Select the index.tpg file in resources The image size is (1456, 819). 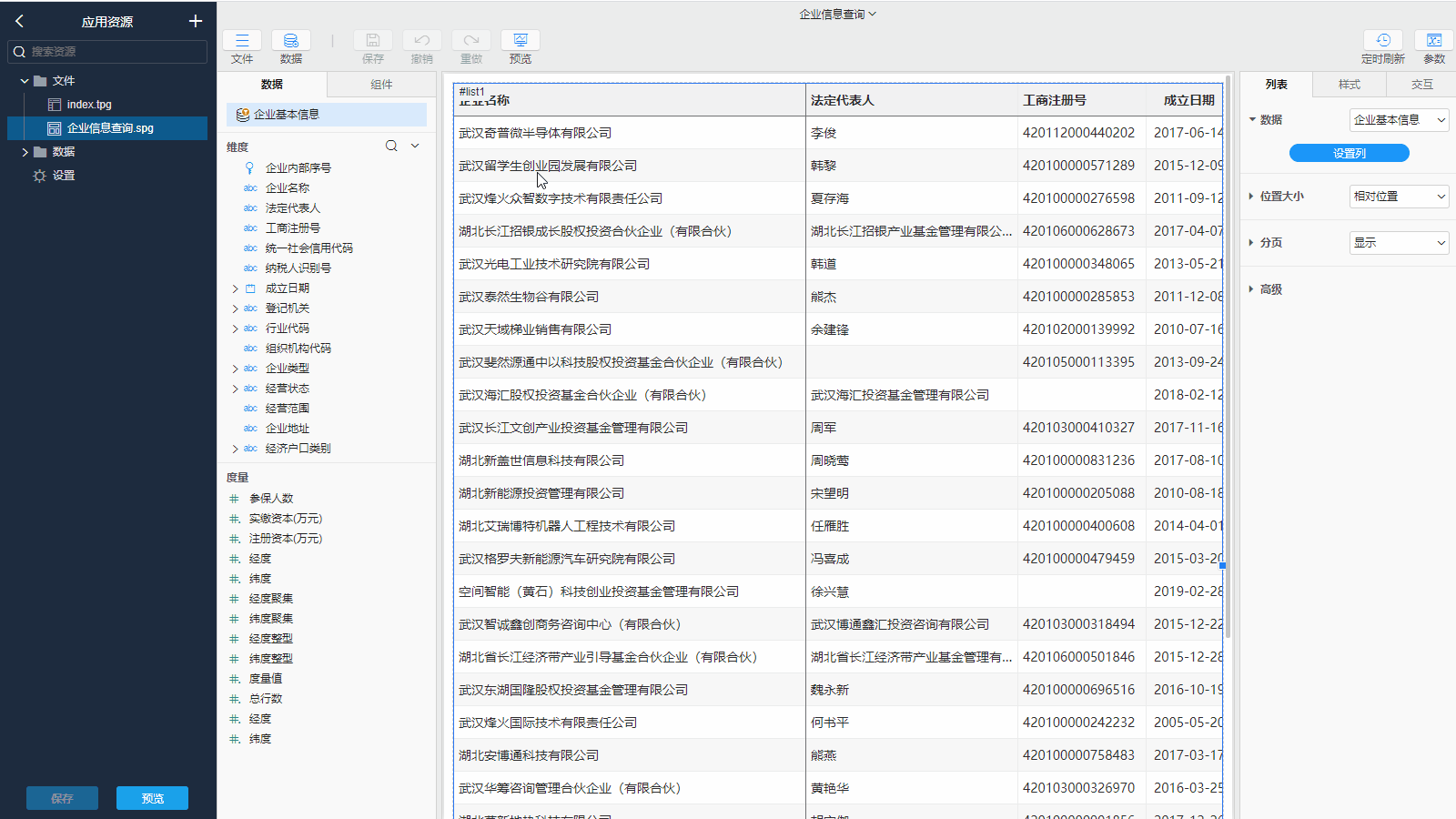click(x=89, y=104)
